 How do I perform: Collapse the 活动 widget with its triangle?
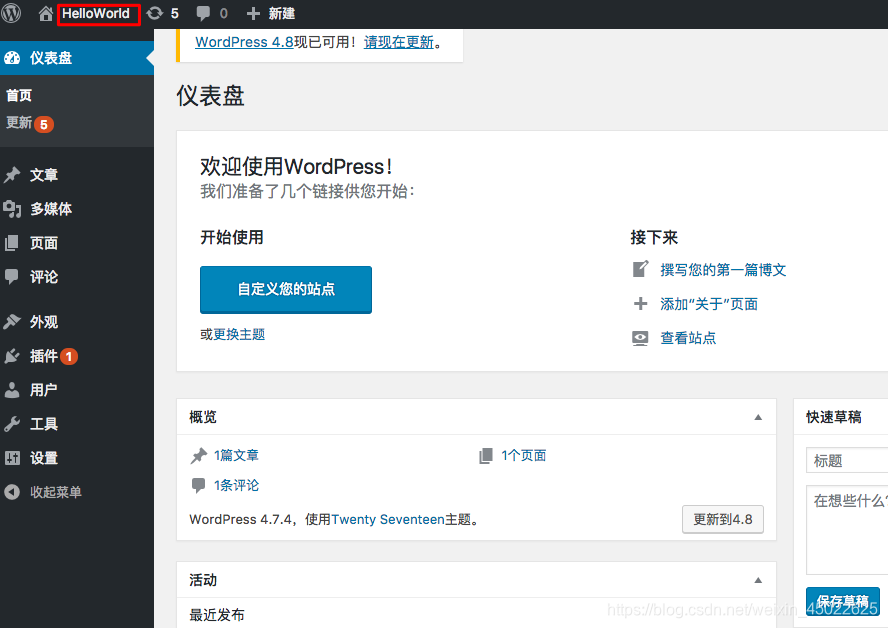click(758, 580)
